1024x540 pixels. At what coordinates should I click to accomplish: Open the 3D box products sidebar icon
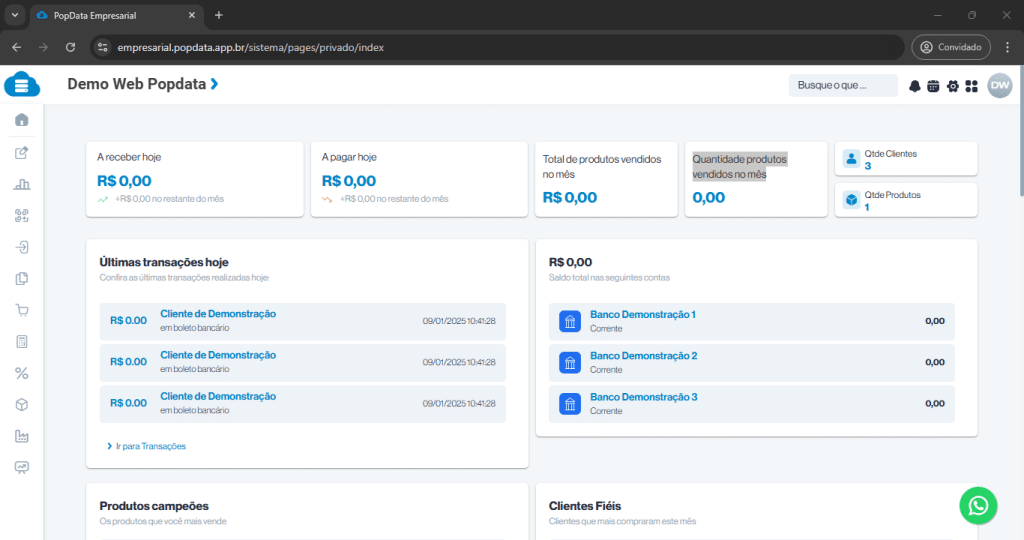point(21,405)
